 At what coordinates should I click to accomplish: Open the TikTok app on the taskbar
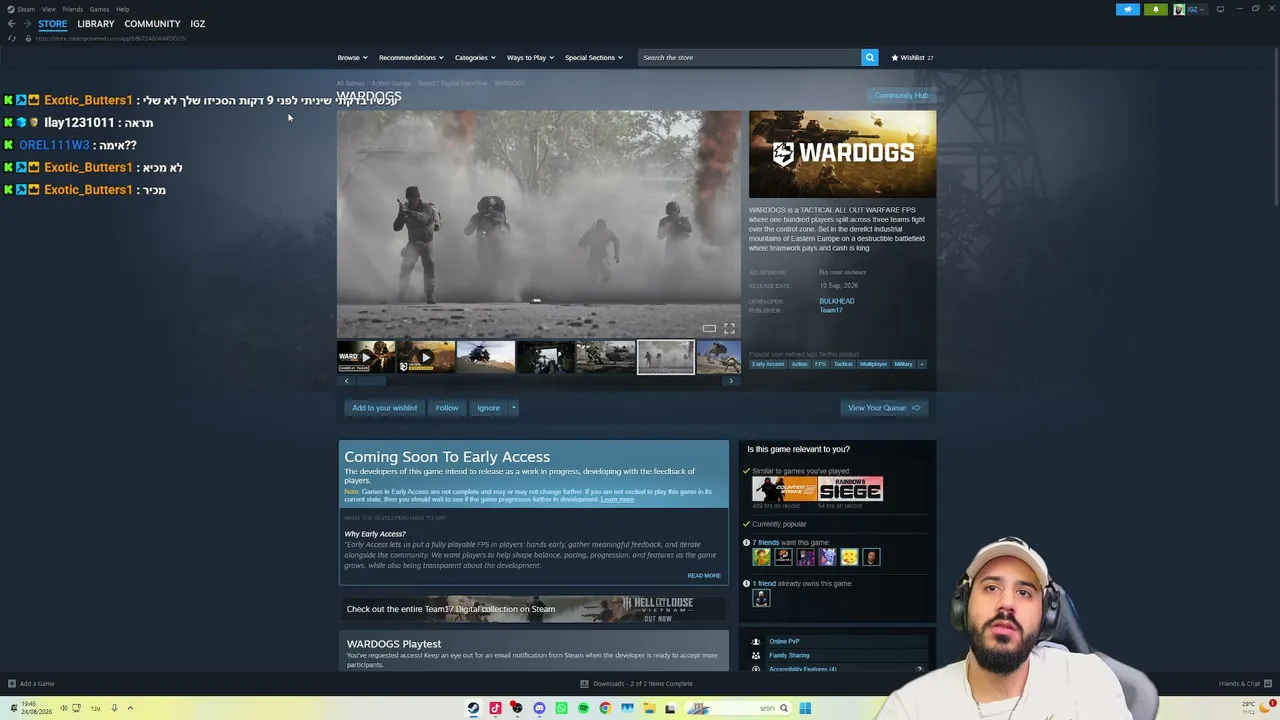point(495,708)
